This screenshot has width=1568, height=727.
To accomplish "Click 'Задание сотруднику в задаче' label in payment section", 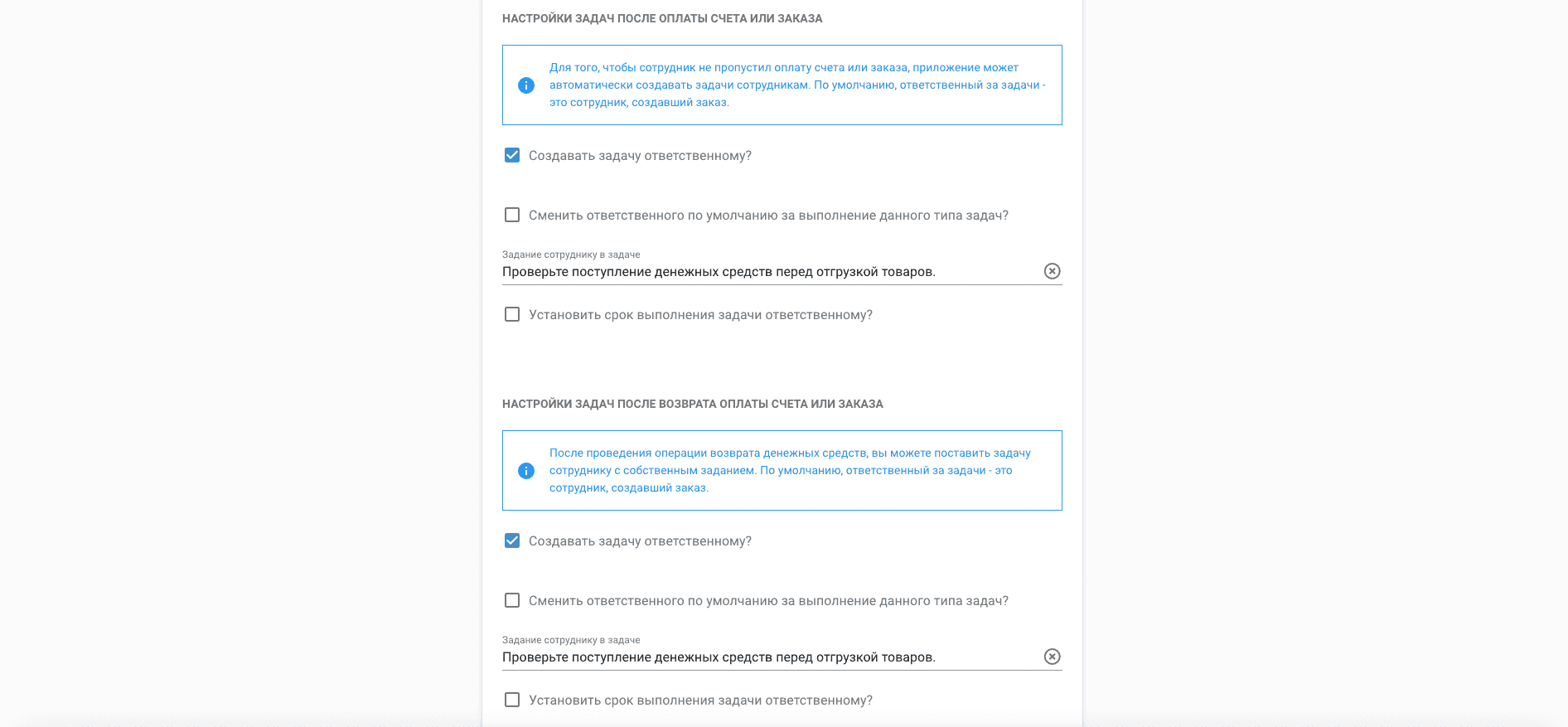I will (571, 254).
